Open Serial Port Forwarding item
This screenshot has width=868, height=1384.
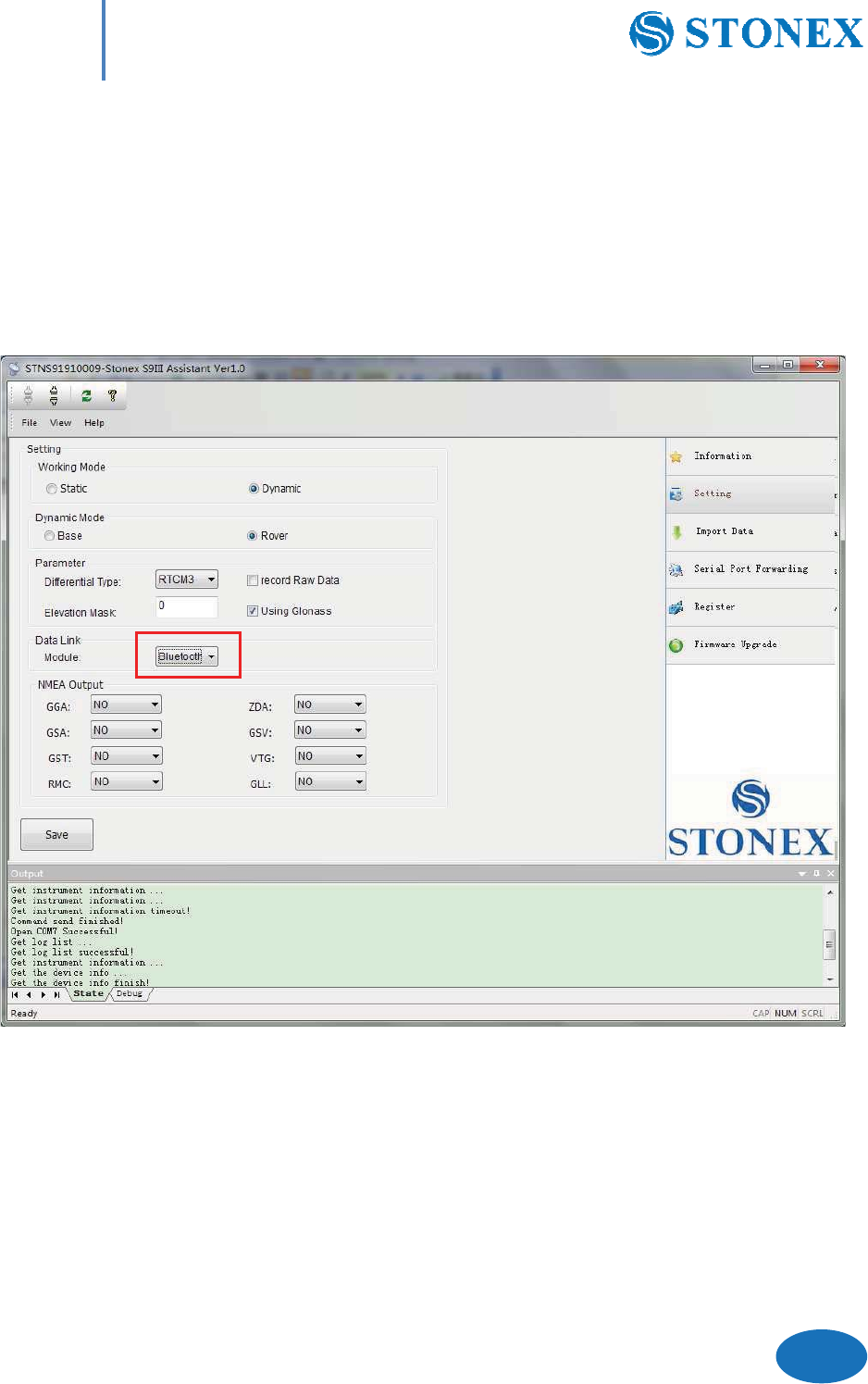click(x=750, y=569)
